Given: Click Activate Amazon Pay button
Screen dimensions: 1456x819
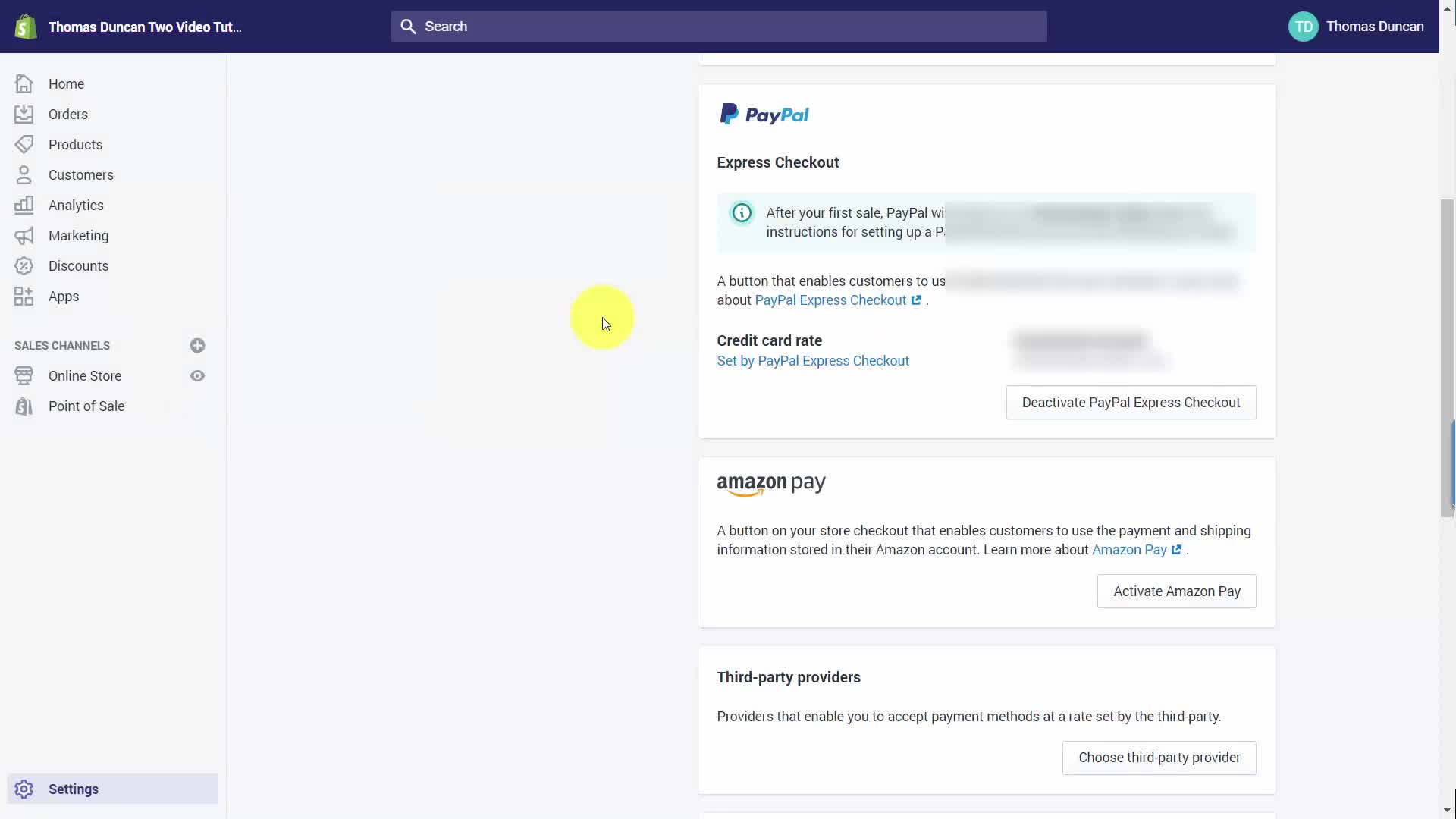Looking at the screenshot, I should pos(1176,591).
